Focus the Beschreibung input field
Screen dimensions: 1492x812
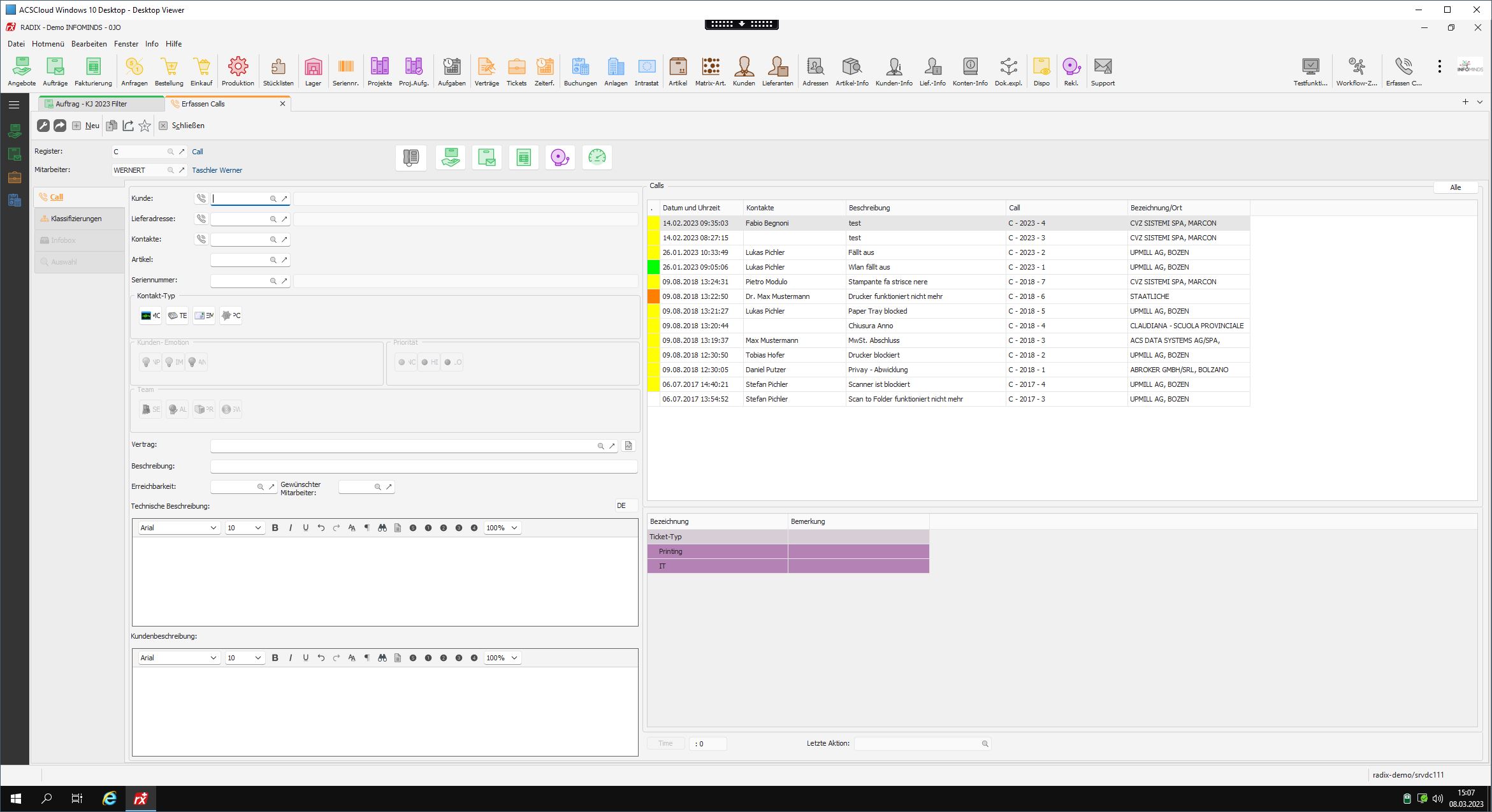tap(424, 467)
